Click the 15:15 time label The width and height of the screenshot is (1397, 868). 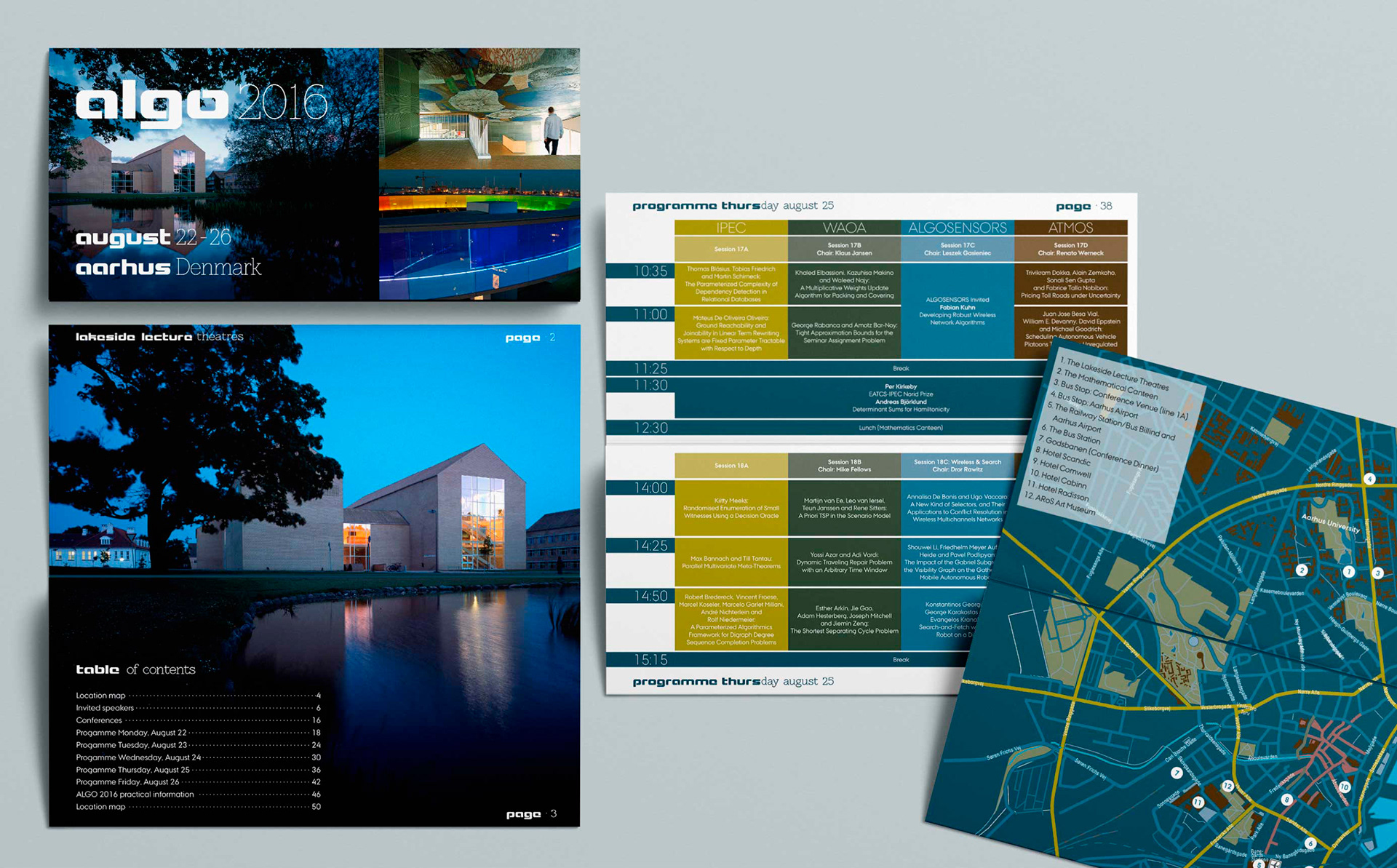coord(650,660)
